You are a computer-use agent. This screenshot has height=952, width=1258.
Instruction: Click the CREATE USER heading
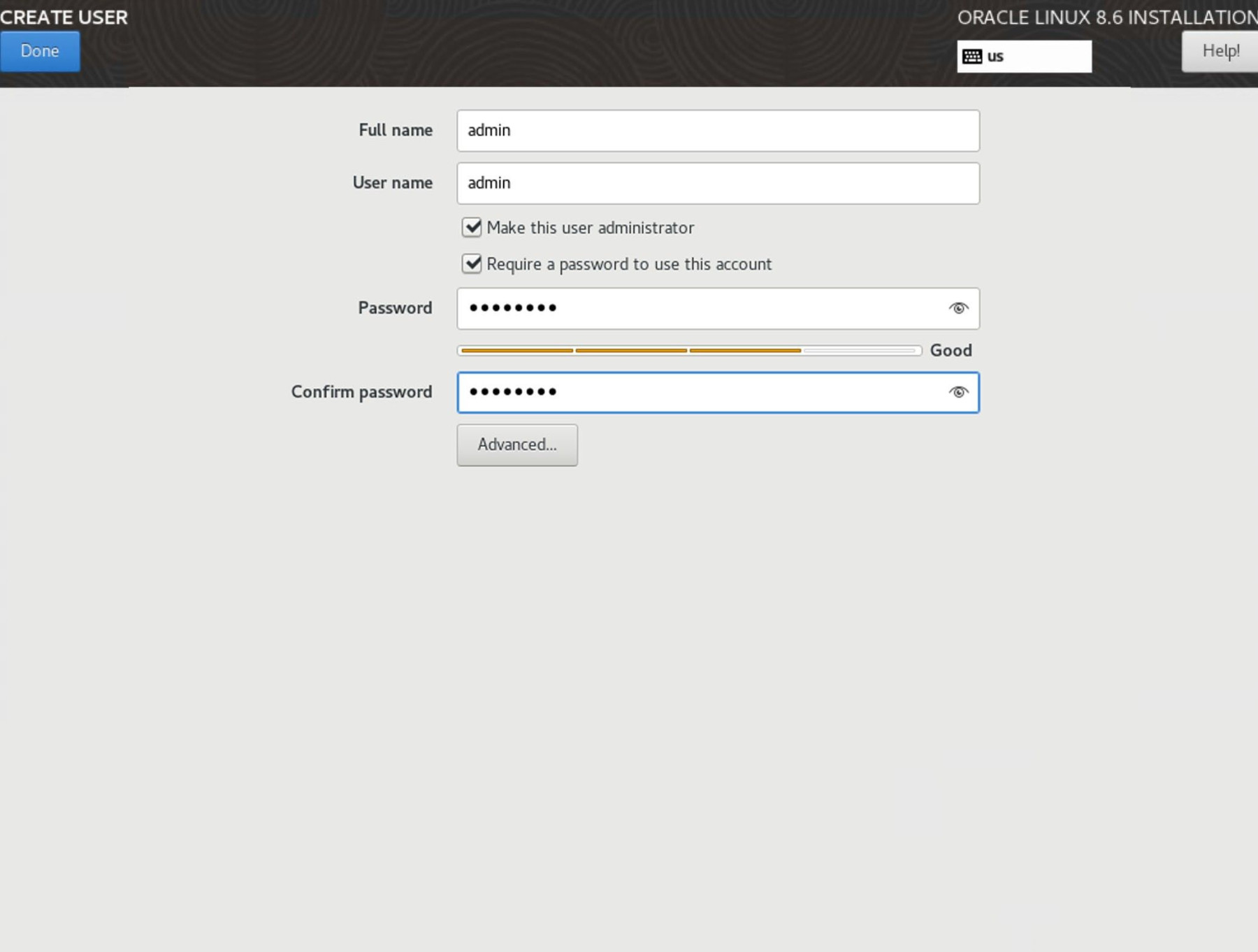64,17
